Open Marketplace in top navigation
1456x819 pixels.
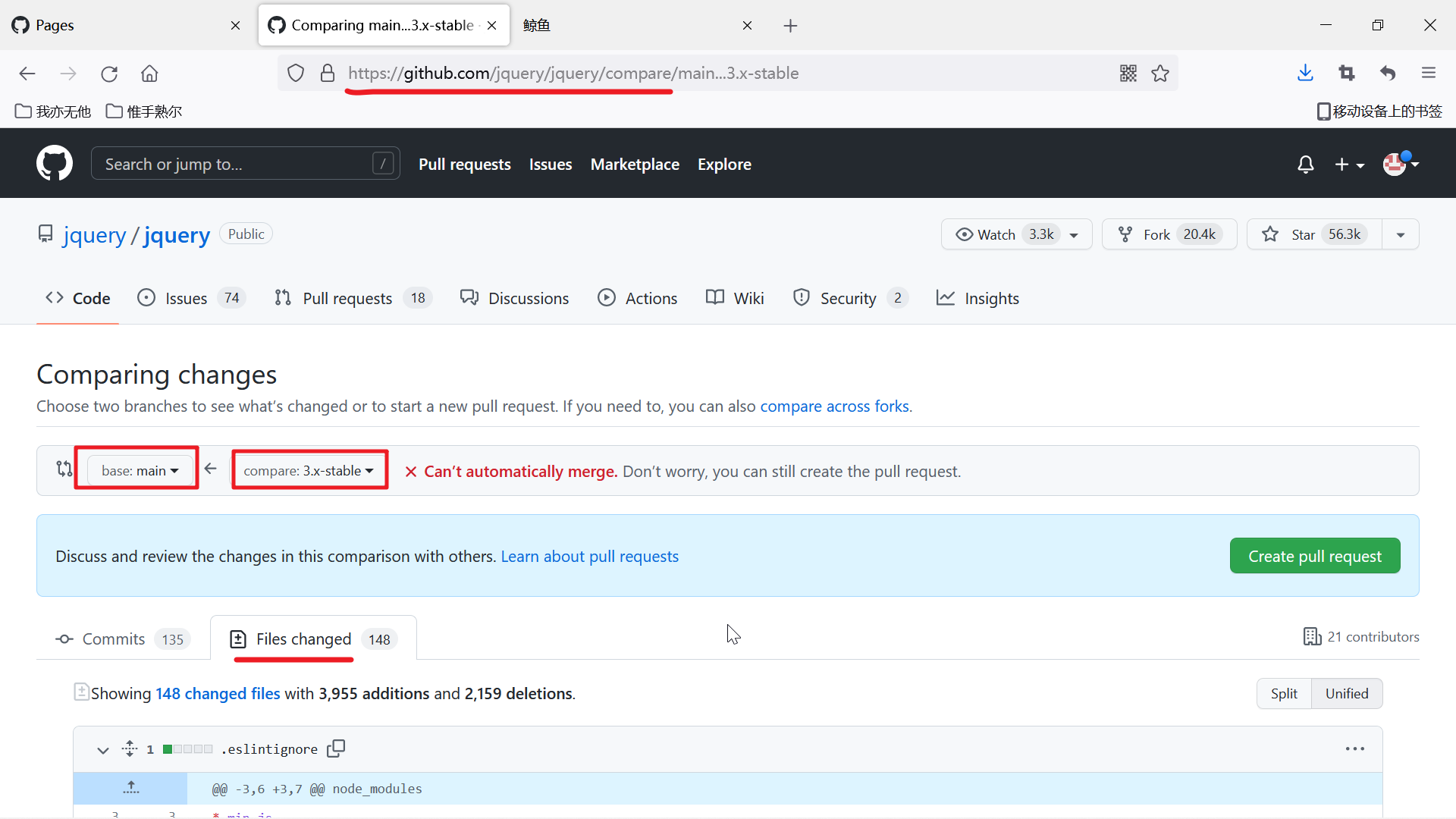tap(635, 165)
